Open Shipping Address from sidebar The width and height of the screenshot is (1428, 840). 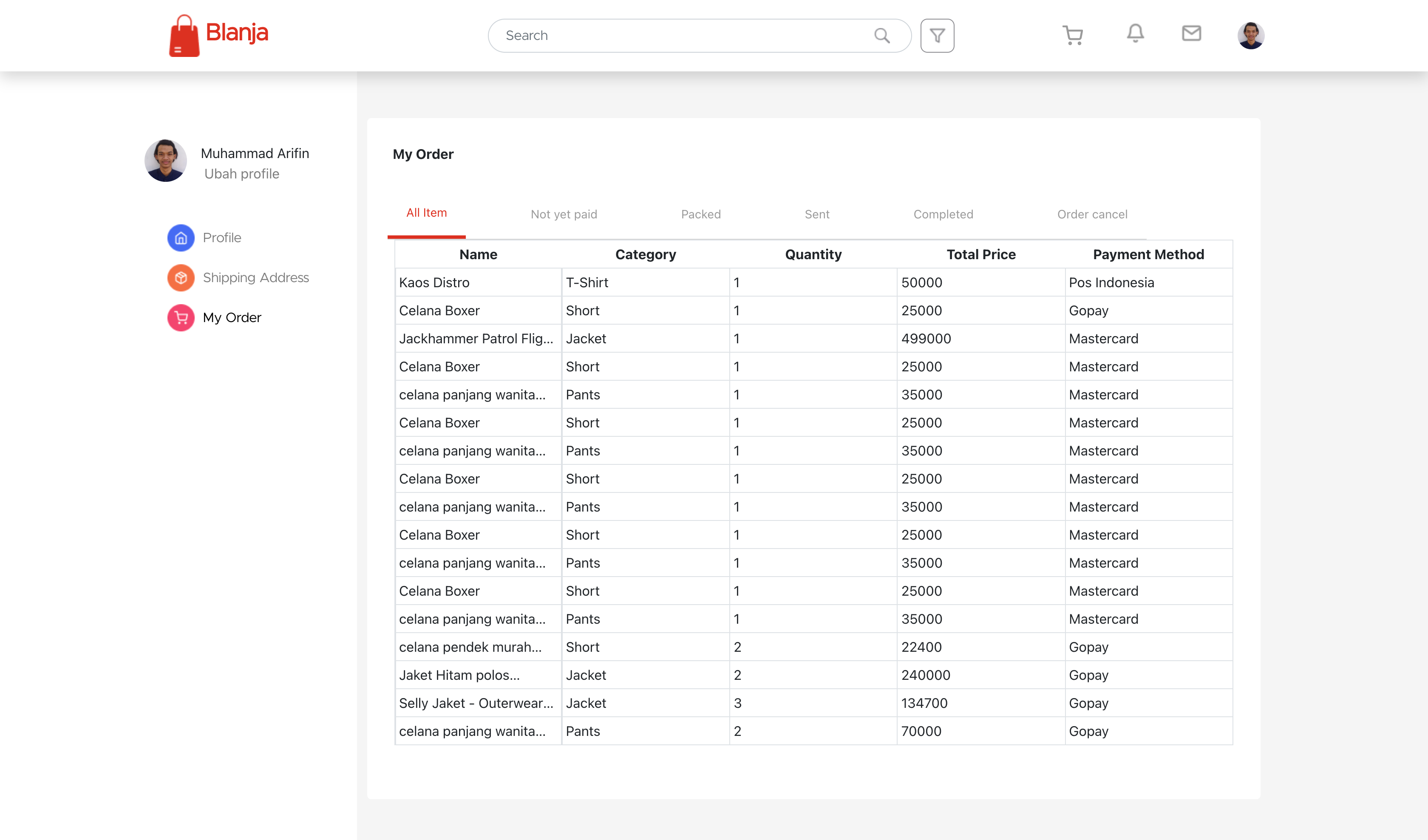point(255,277)
